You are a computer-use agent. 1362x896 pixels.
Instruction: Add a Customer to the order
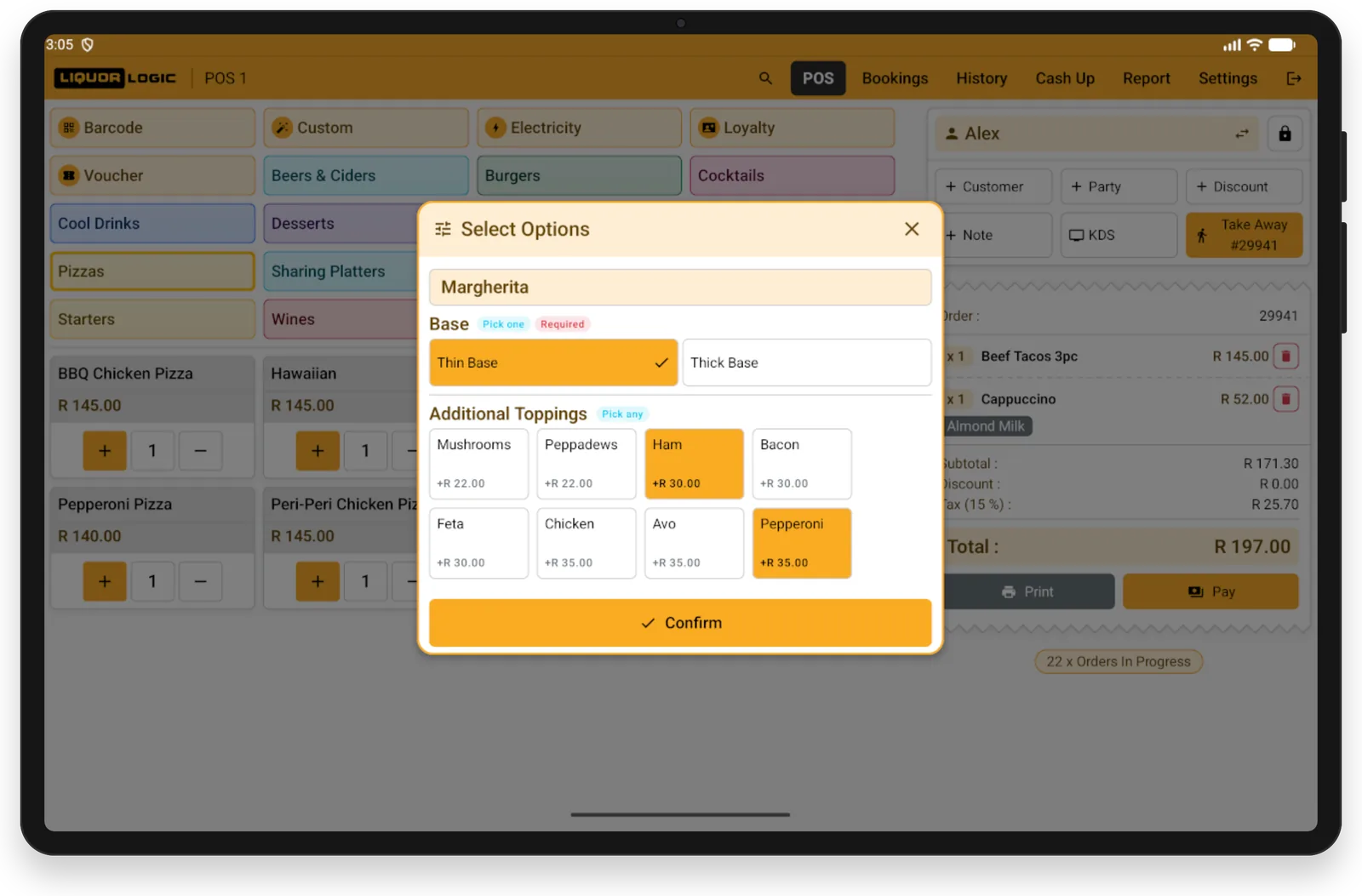coord(993,186)
